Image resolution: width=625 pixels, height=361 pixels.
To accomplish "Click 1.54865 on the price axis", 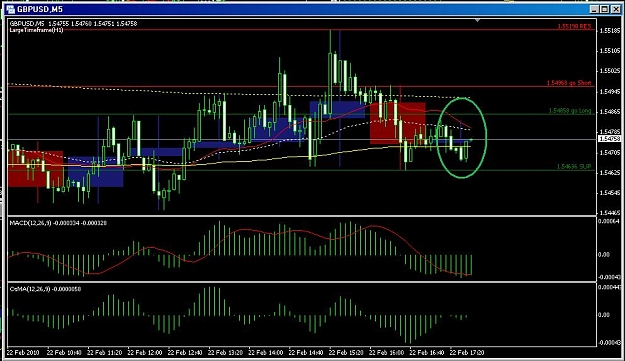I will (610, 112).
